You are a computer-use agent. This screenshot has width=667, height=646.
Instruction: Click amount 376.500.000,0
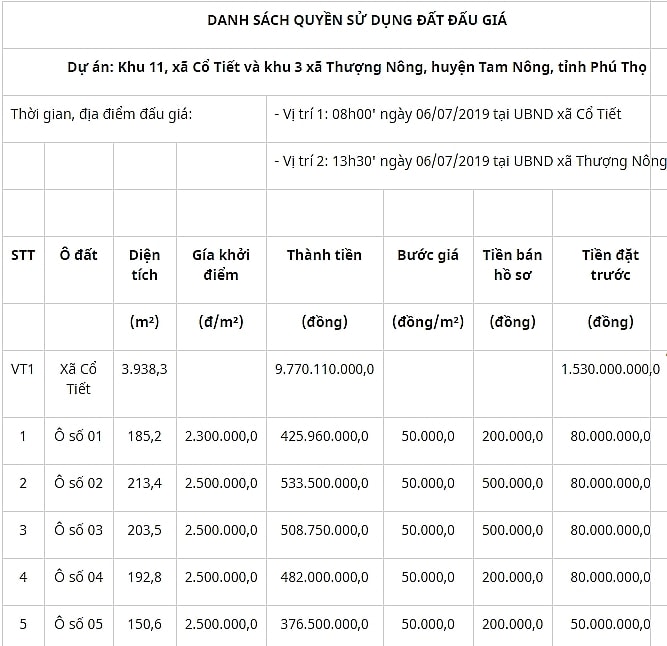(x=325, y=624)
